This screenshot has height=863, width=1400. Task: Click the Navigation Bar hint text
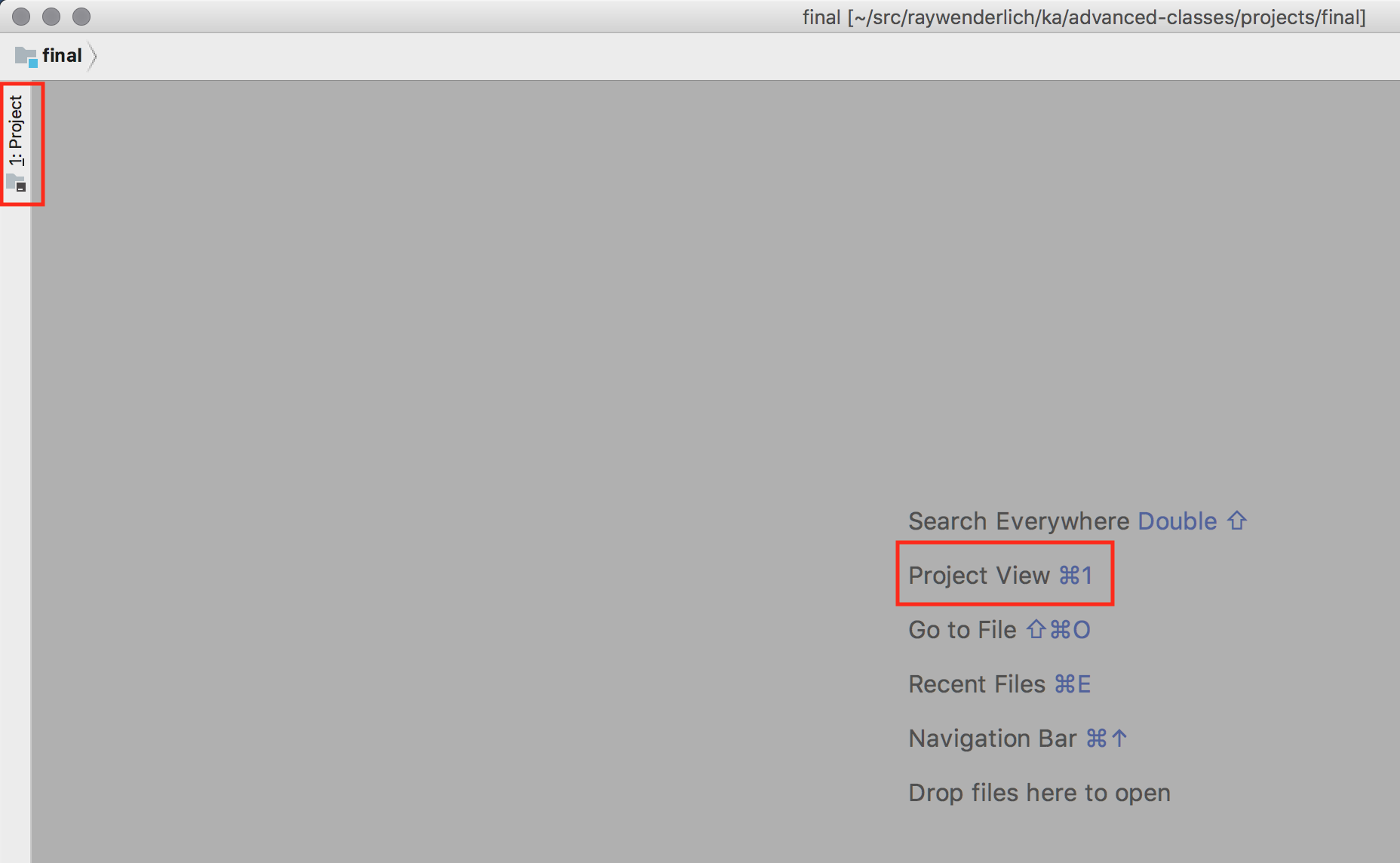pos(992,739)
